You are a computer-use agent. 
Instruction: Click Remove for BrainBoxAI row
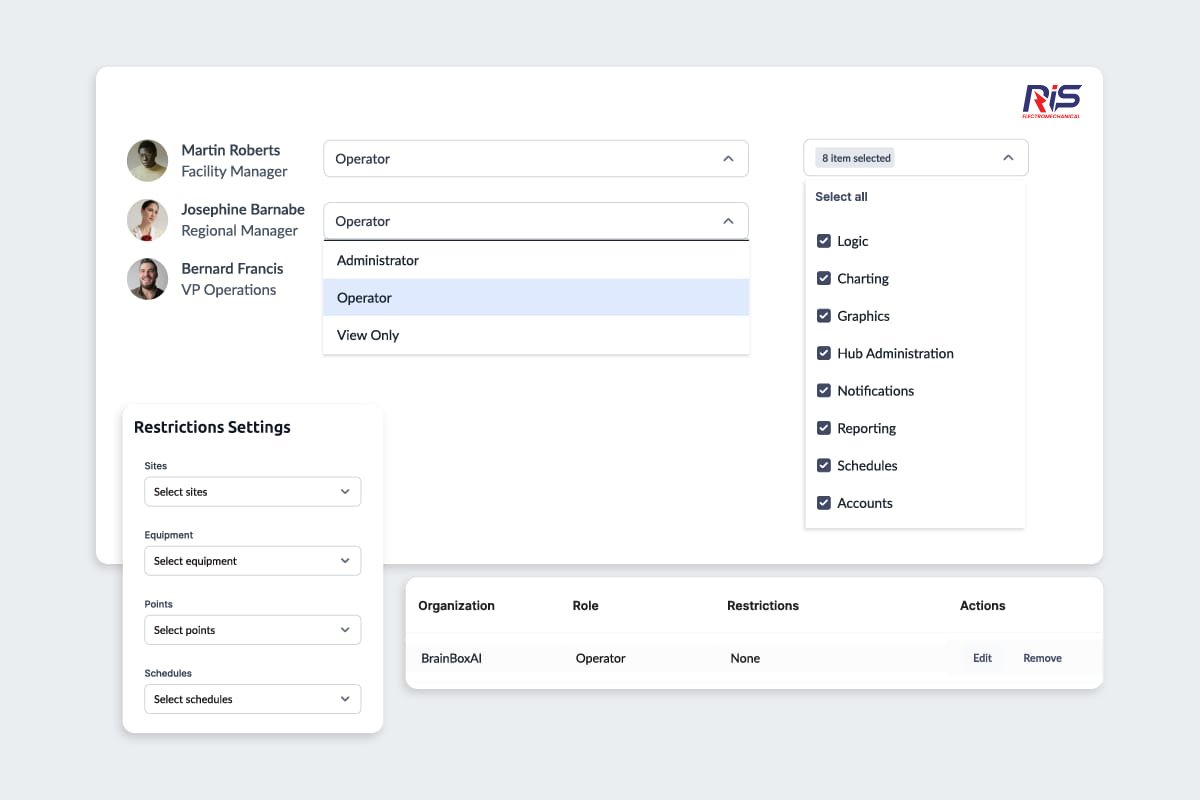coord(1042,658)
